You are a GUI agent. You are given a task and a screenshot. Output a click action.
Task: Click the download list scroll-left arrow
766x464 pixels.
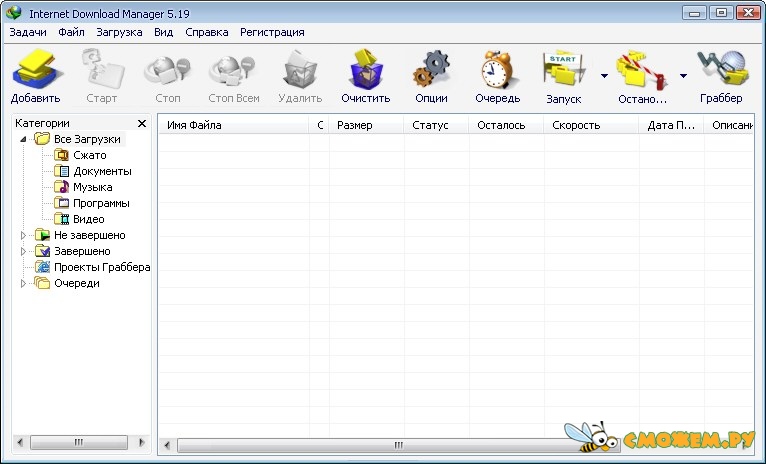tap(167, 445)
